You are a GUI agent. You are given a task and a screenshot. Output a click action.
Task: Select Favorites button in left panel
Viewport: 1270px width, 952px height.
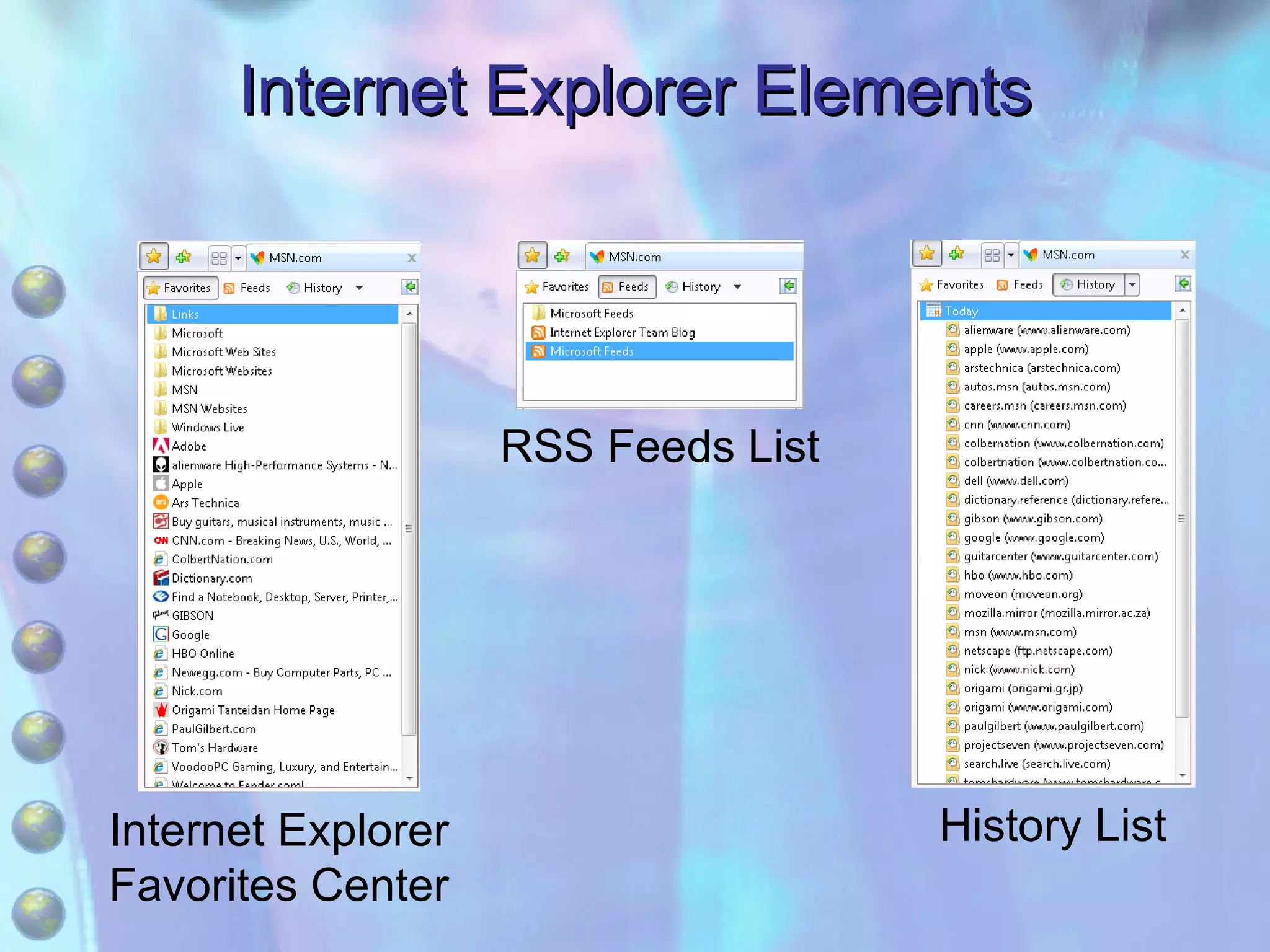[x=180, y=288]
